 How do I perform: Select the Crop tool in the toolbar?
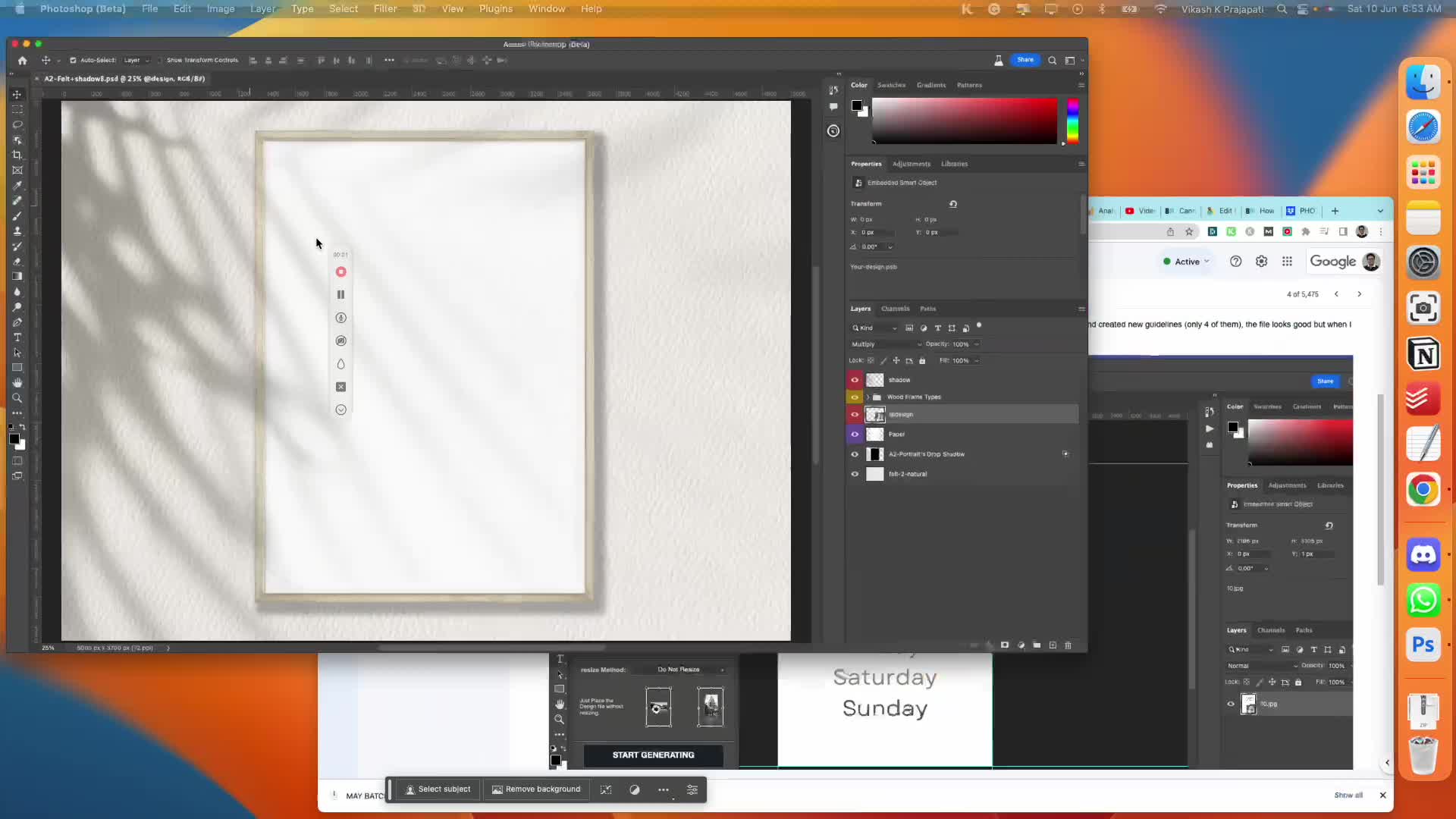[x=17, y=155]
